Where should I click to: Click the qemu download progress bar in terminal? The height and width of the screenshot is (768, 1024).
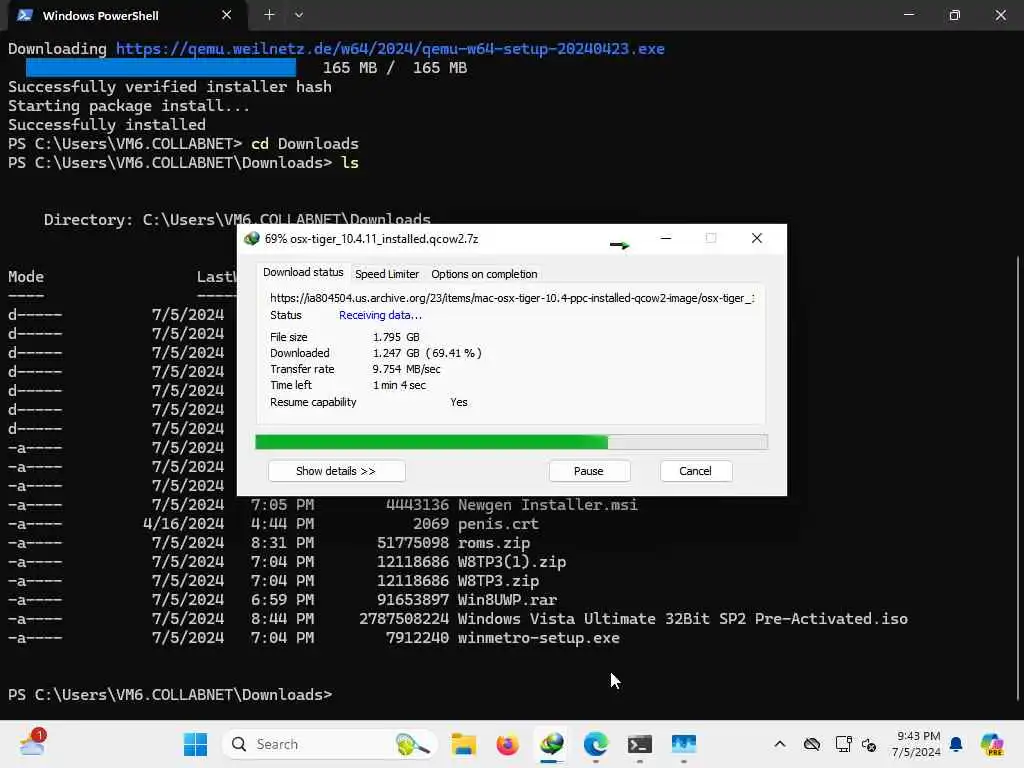(161, 67)
